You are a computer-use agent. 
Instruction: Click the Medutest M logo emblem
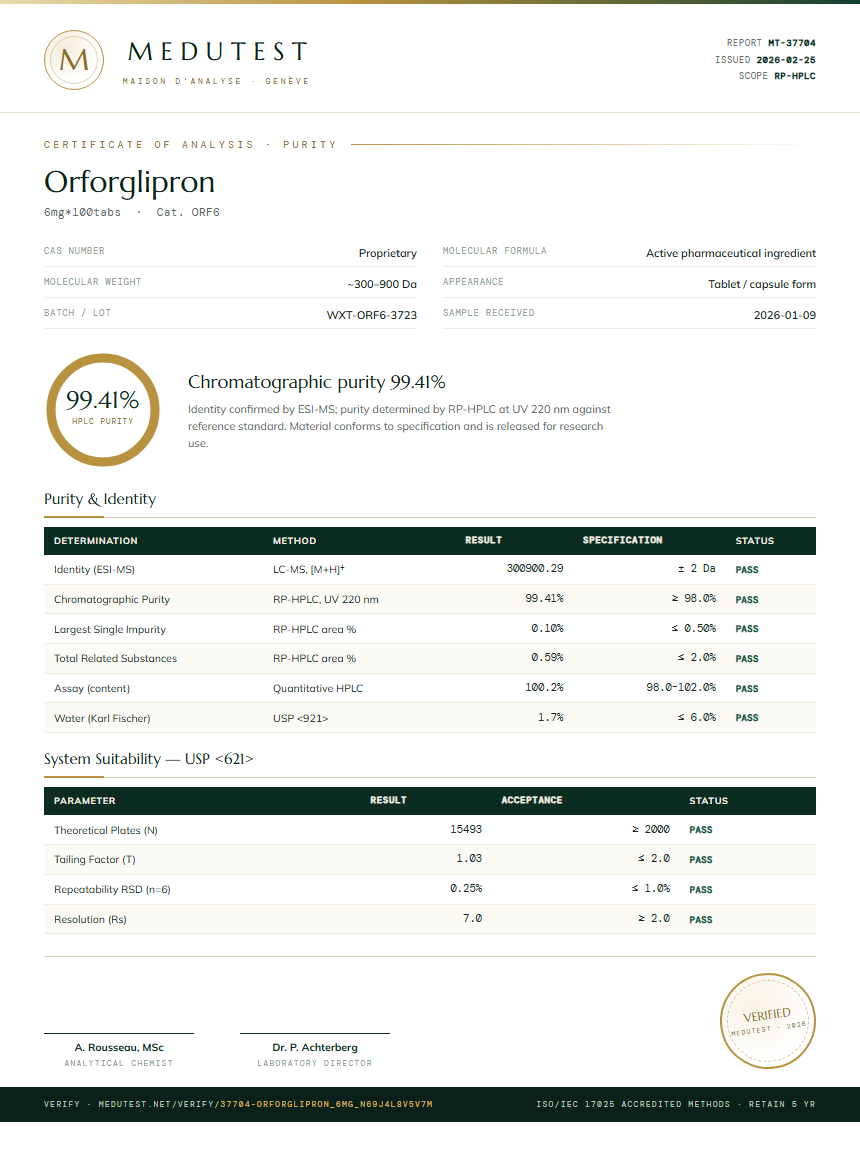point(73,60)
